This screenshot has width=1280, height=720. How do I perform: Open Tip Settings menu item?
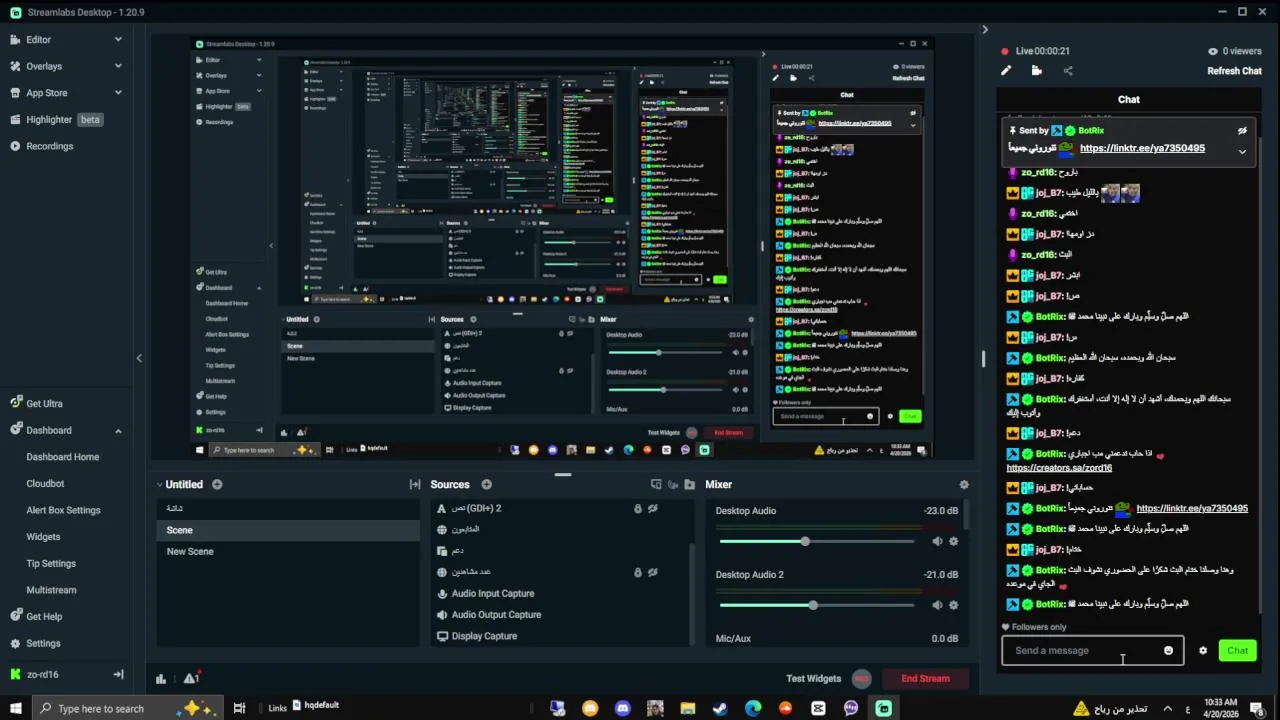click(x=51, y=564)
